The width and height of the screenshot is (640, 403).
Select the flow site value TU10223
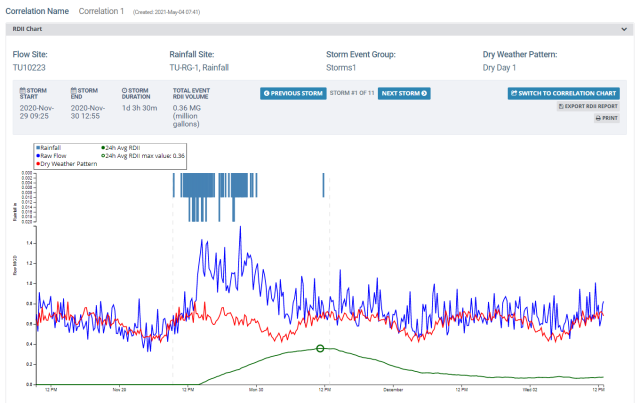[x=29, y=67]
